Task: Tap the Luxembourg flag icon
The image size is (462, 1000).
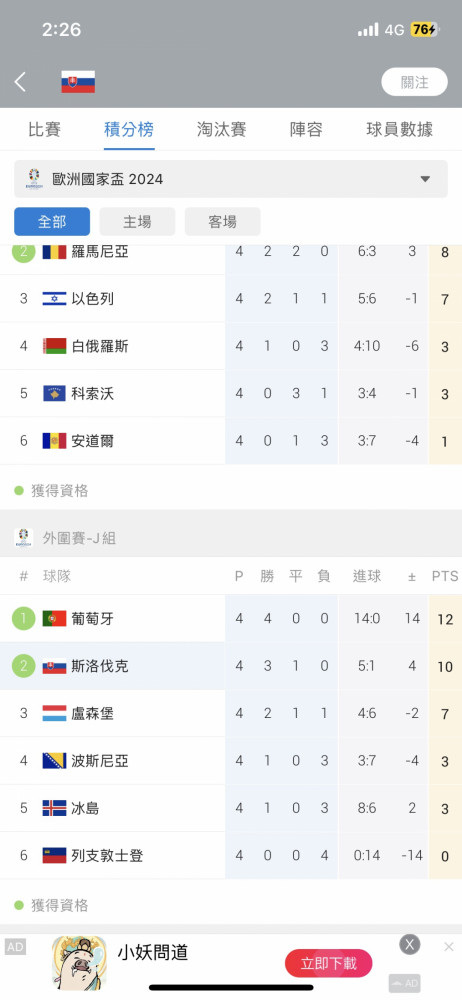Action: point(54,713)
